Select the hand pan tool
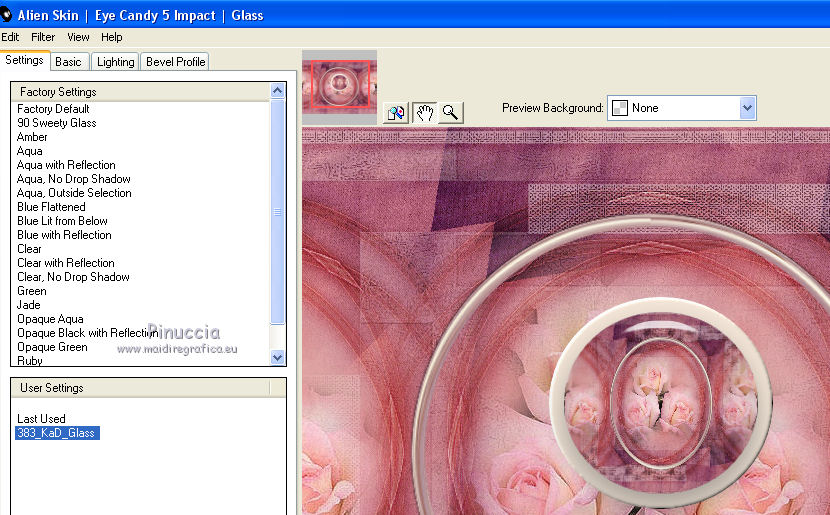Viewport: 830px width, 515px height. [424, 112]
